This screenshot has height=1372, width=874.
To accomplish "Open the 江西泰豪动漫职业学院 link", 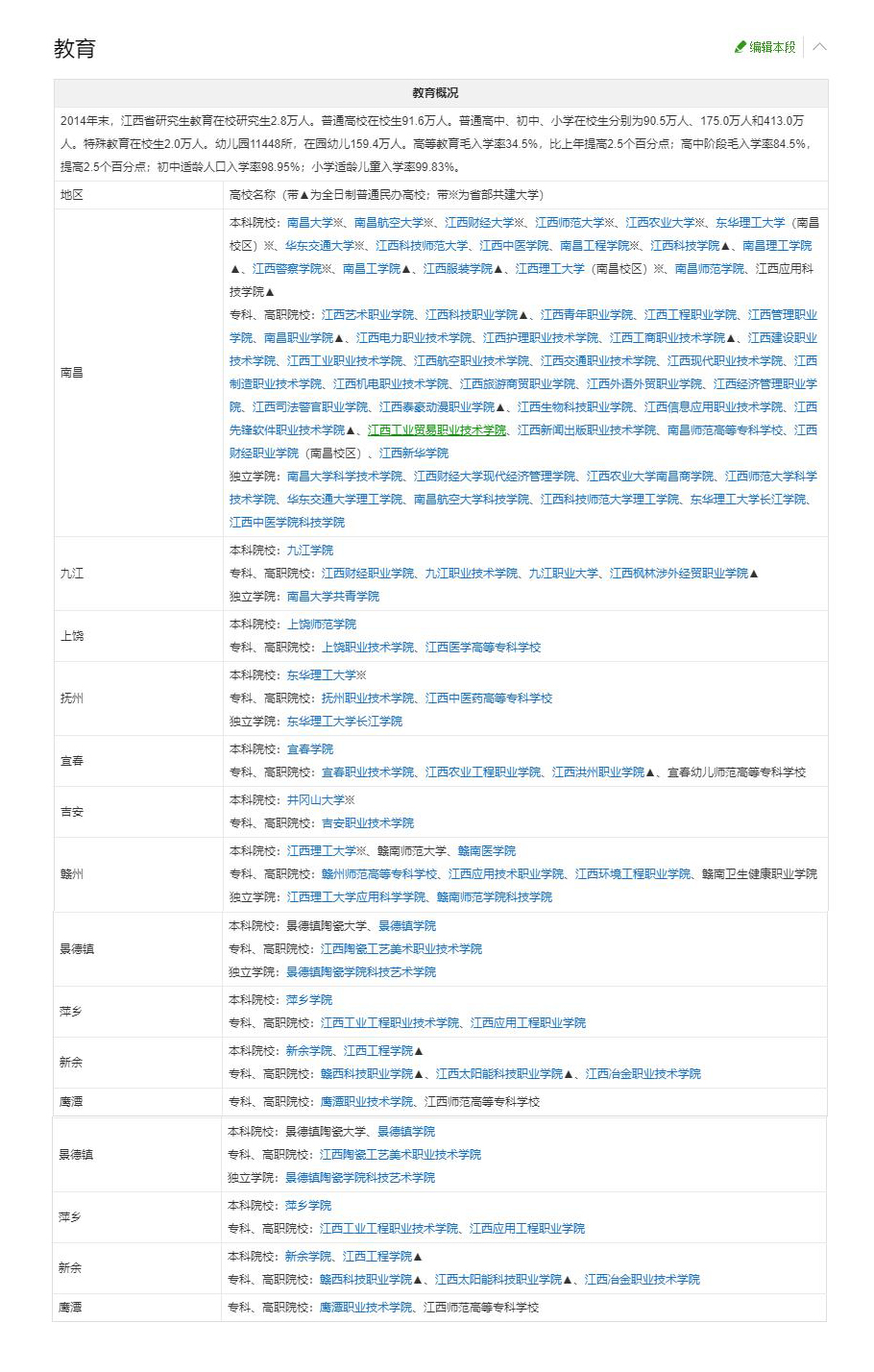I will [x=437, y=407].
